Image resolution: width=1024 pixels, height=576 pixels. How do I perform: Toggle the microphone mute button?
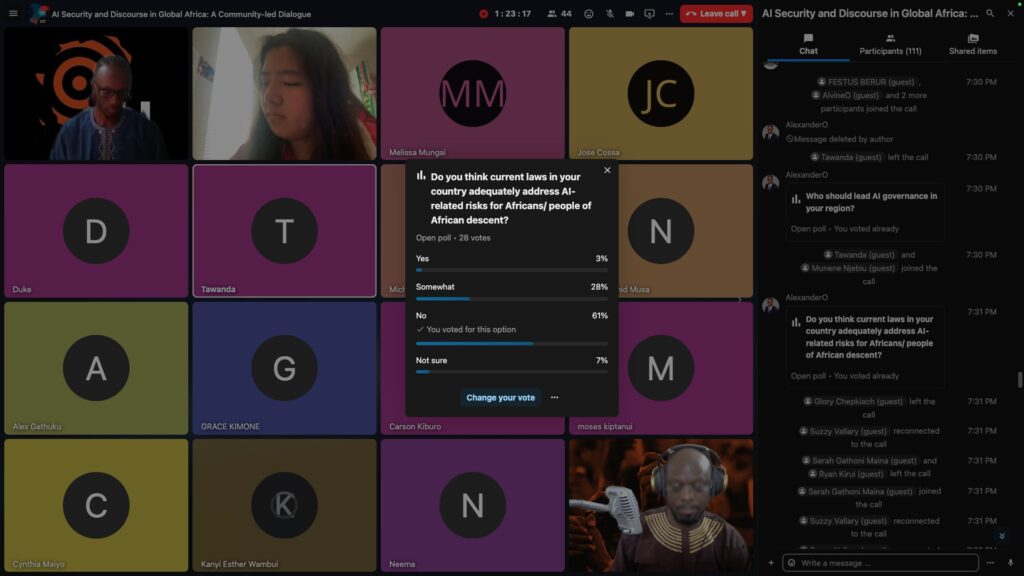click(610, 14)
